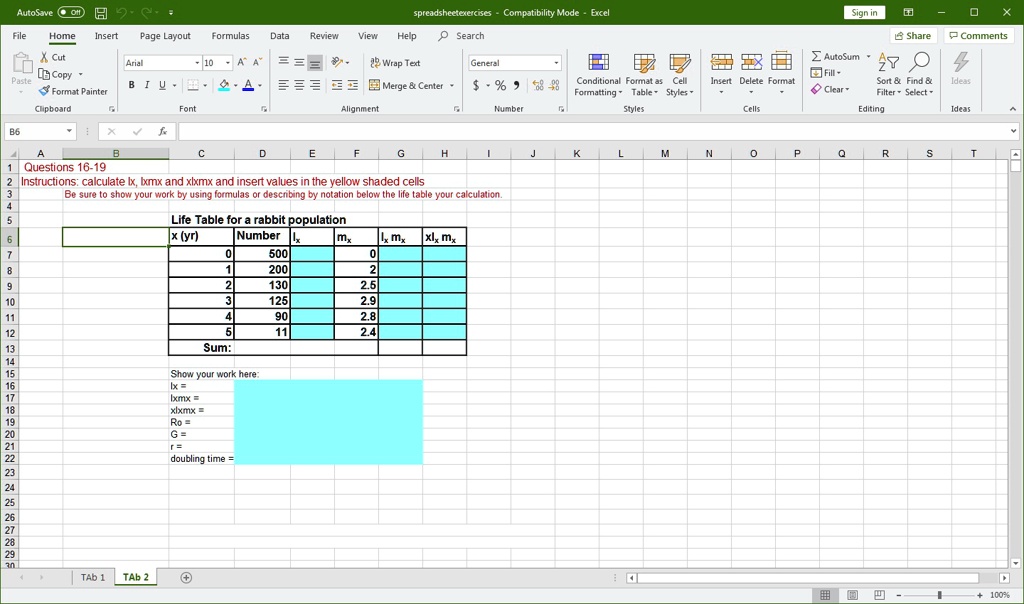This screenshot has width=1024, height=604.
Task: Click the Share button
Action: 913,35
